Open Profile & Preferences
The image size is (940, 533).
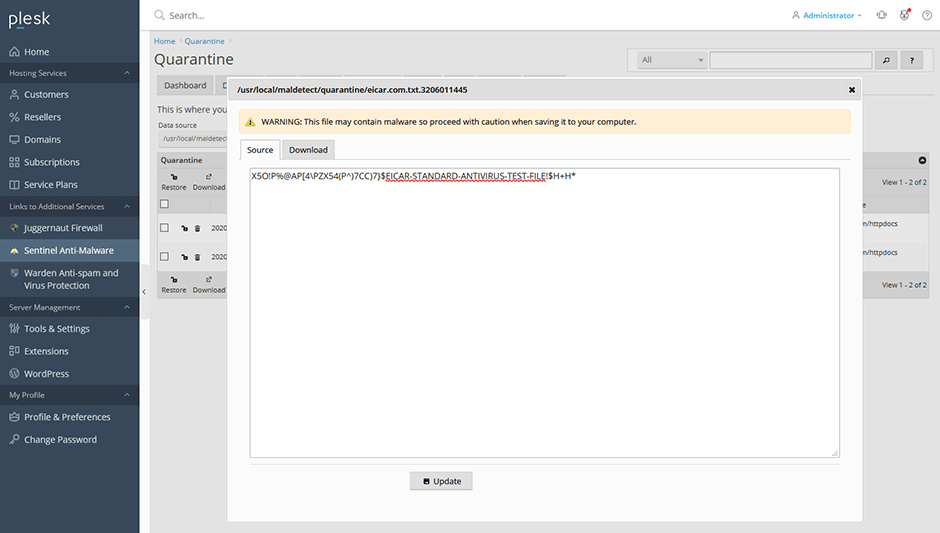point(67,417)
